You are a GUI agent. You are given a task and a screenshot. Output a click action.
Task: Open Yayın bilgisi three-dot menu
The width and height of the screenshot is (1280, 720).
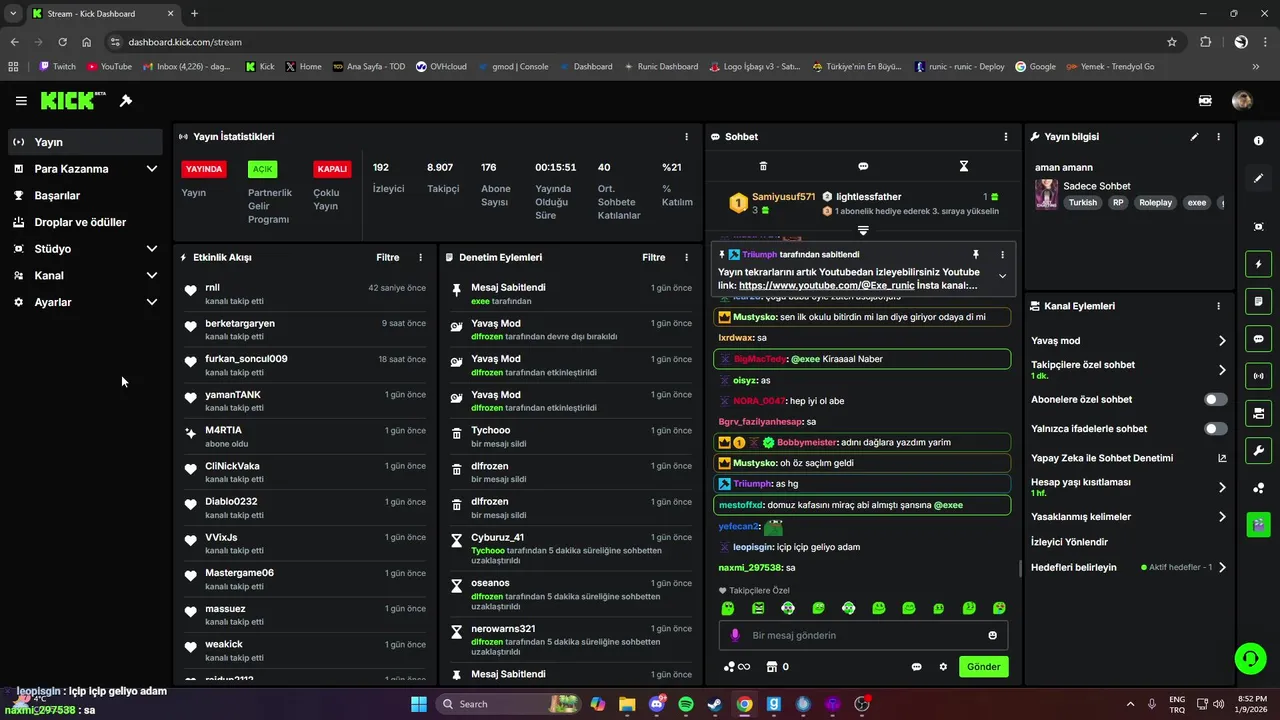click(1218, 137)
